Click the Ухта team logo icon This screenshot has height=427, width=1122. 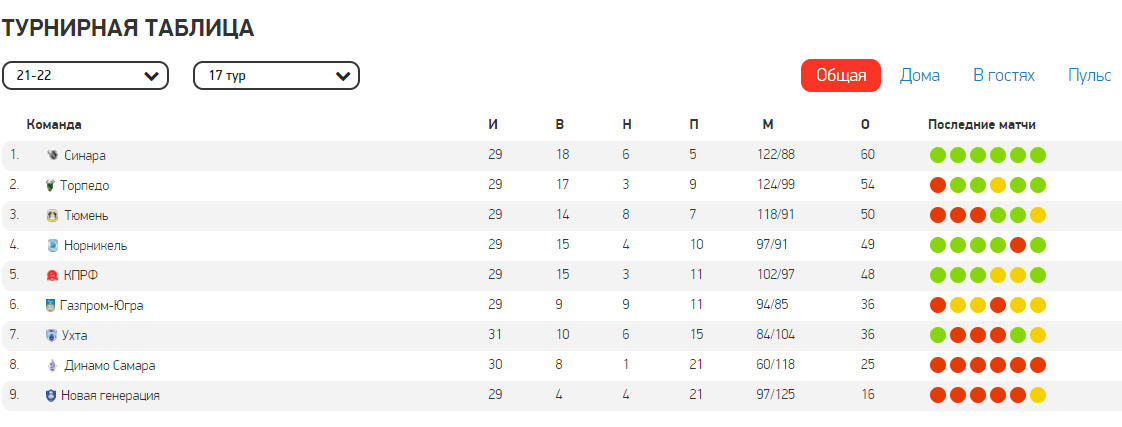(x=51, y=335)
